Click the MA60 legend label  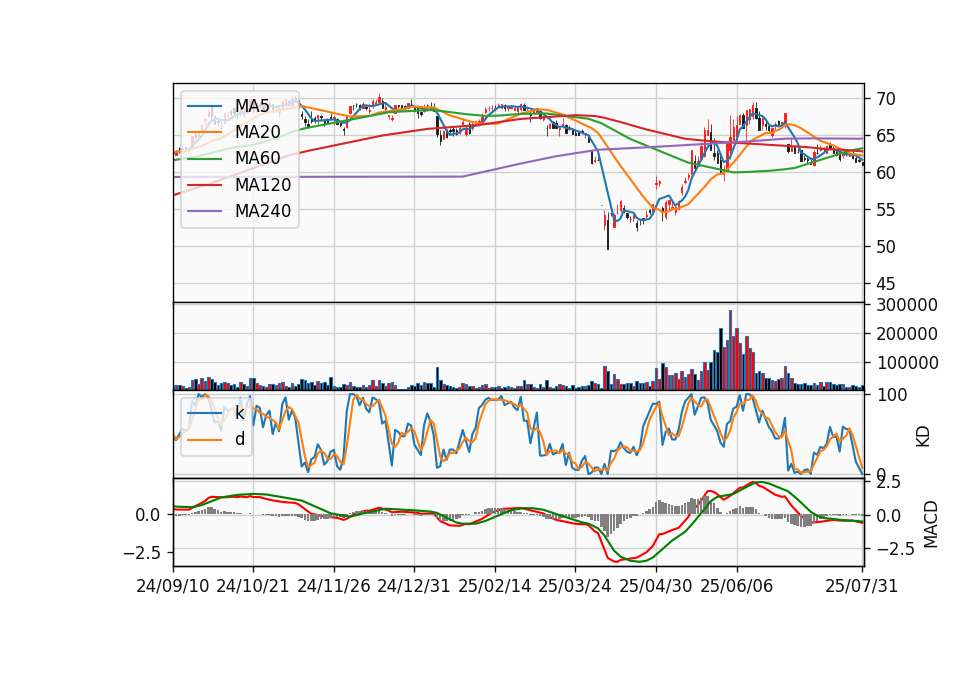click(x=258, y=158)
